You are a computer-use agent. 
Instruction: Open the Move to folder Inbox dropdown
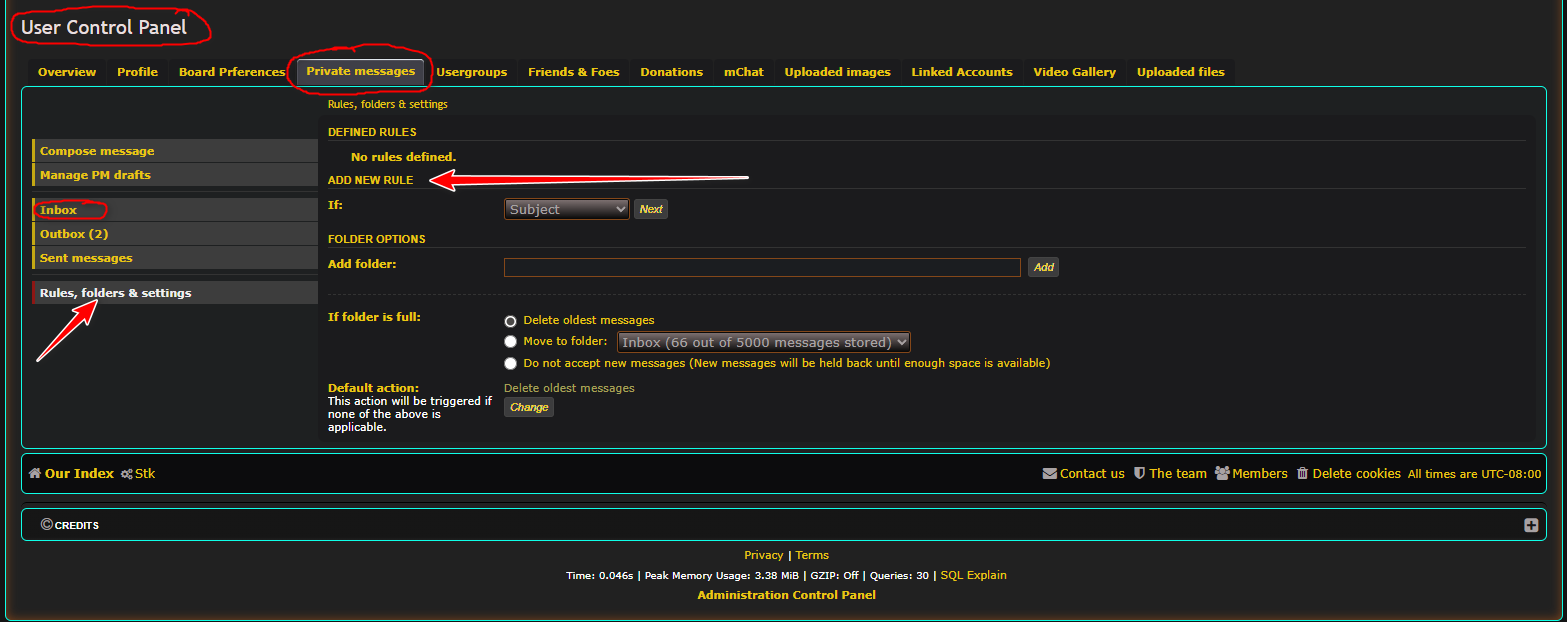(x=764, y=342)
